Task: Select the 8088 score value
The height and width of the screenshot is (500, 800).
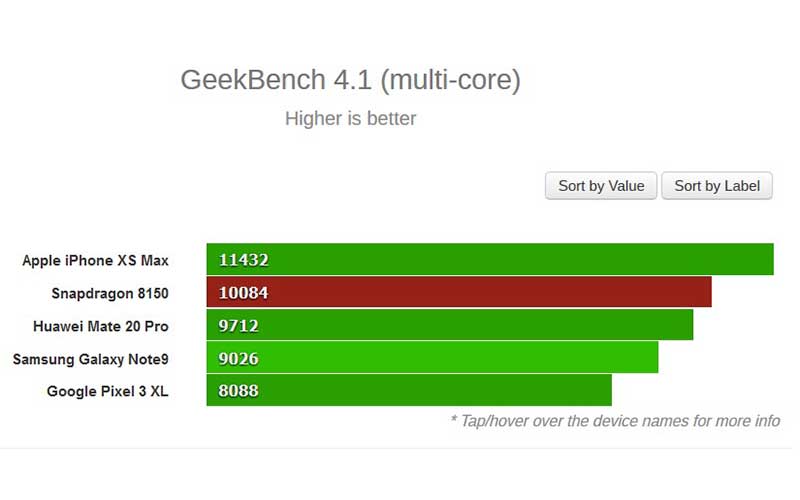Action: pyautogui.click(x=238, y=391)
